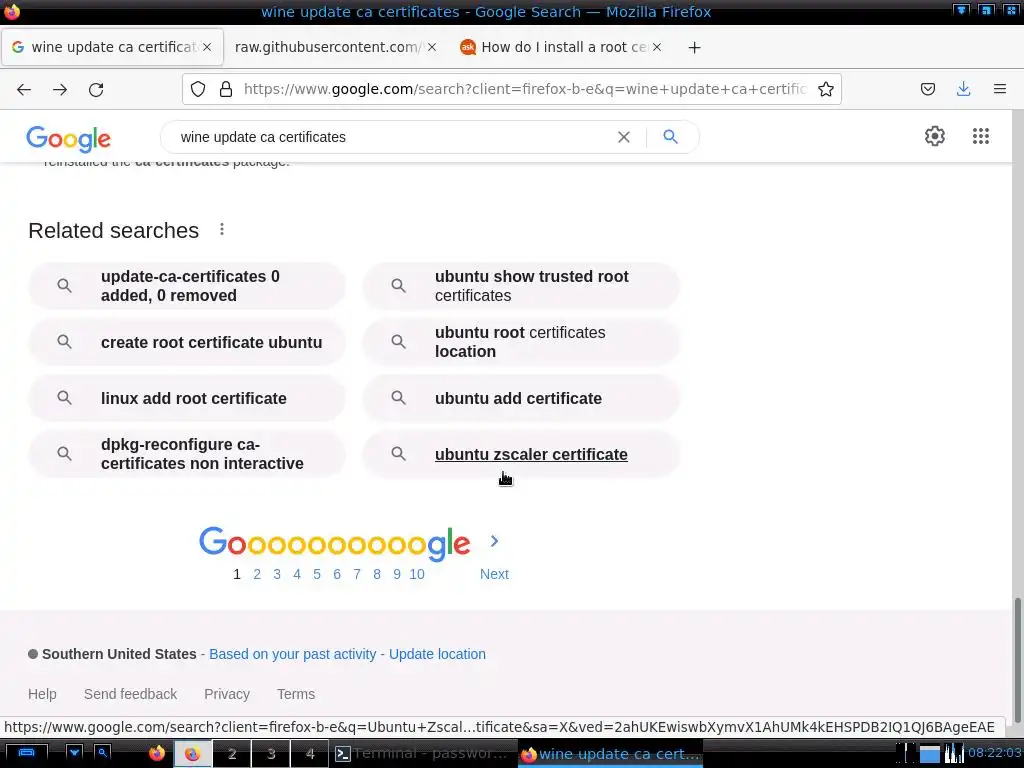The width and height of the screenshot is (1024, 768).
Task: Click magnifier icon beside 'linux add root certificate'
Action: [x=64, y=398]
